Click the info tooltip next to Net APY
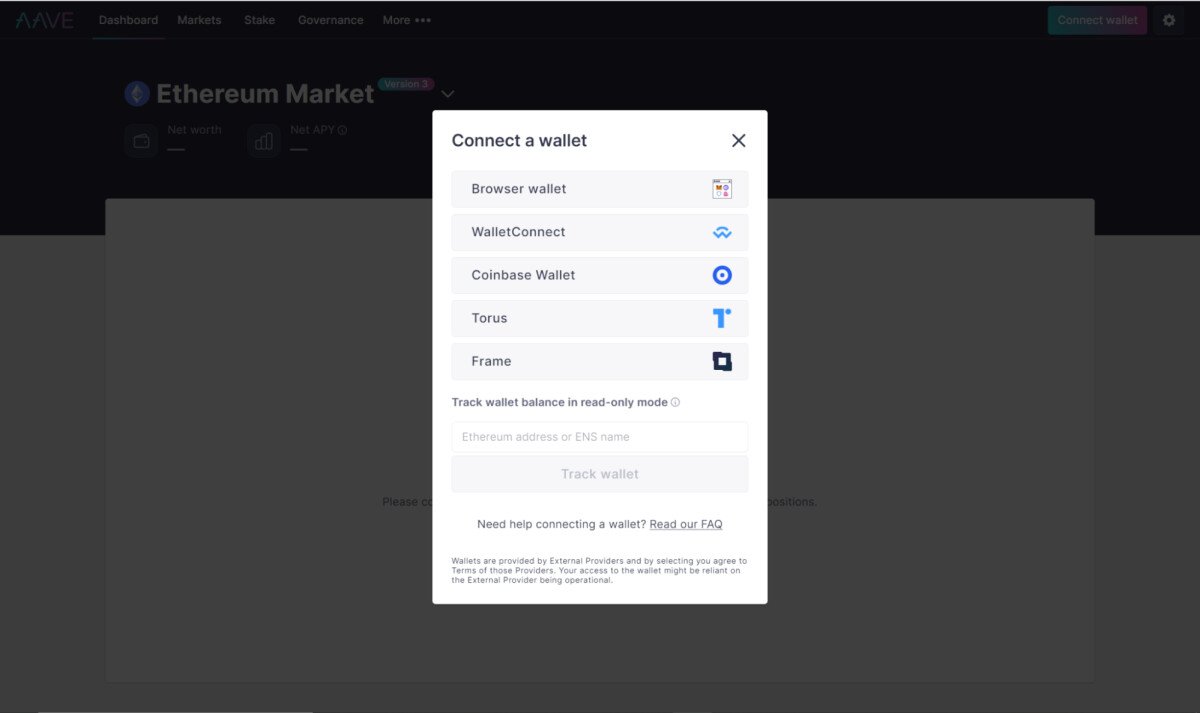This screenshot has width=1200, height=713. (342, 129)
